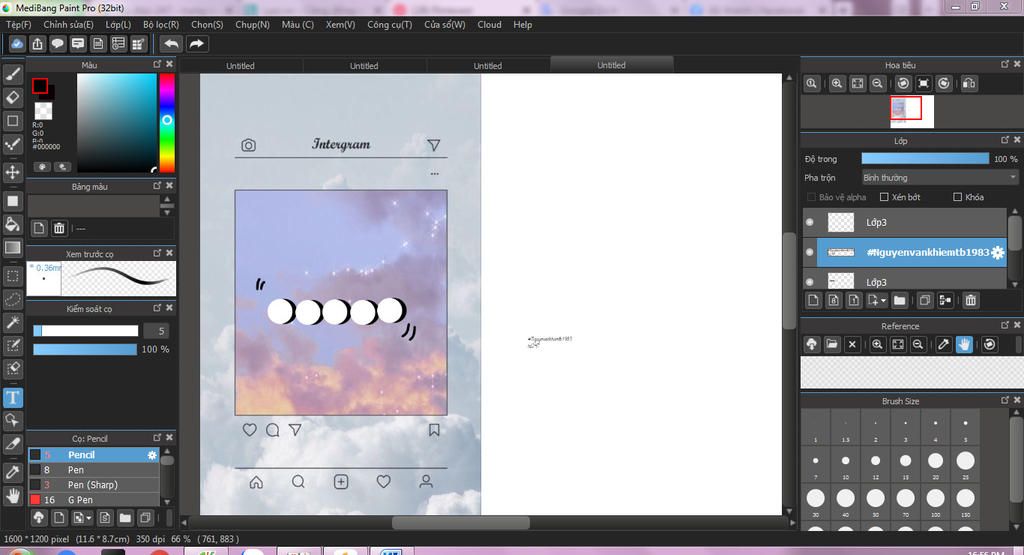Duplicate the layer in layer panel
The height and width of the screenshot is (555, 1024).
pos(925,300)
